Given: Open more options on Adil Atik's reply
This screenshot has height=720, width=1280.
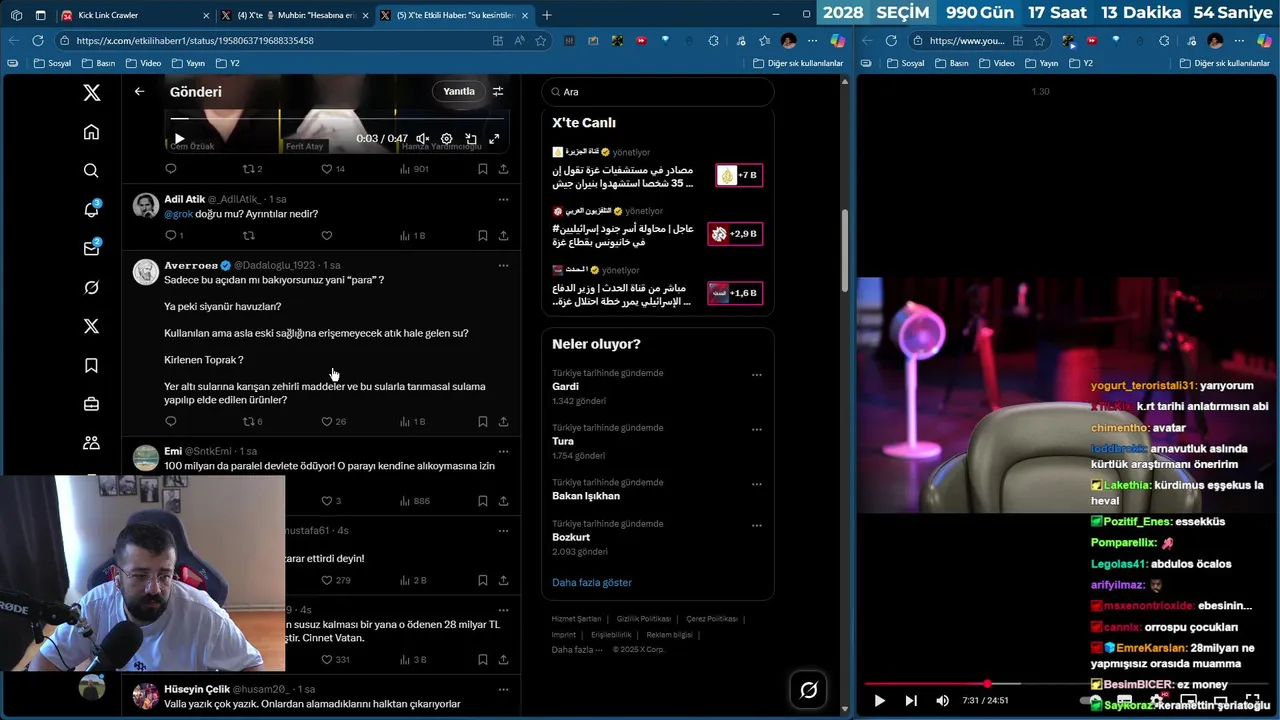Looking at the screenshot, I should coord(503,199).
